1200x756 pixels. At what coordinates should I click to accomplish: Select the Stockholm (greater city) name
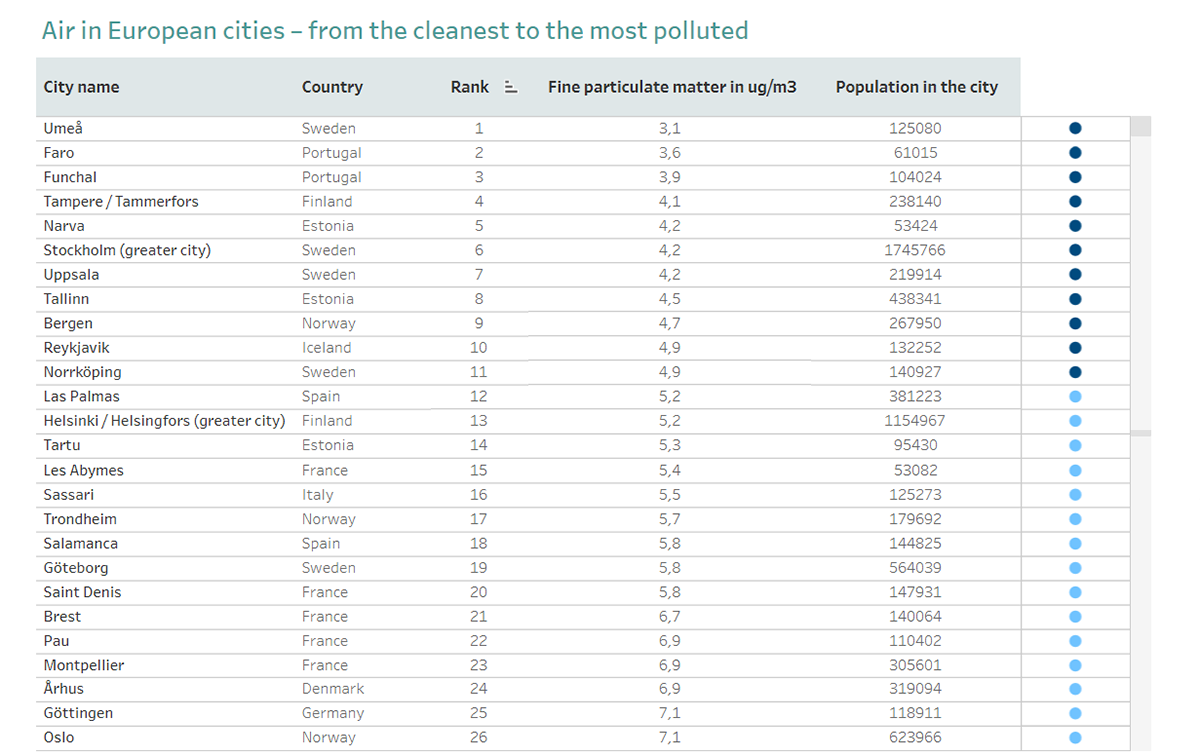[127, 250]
